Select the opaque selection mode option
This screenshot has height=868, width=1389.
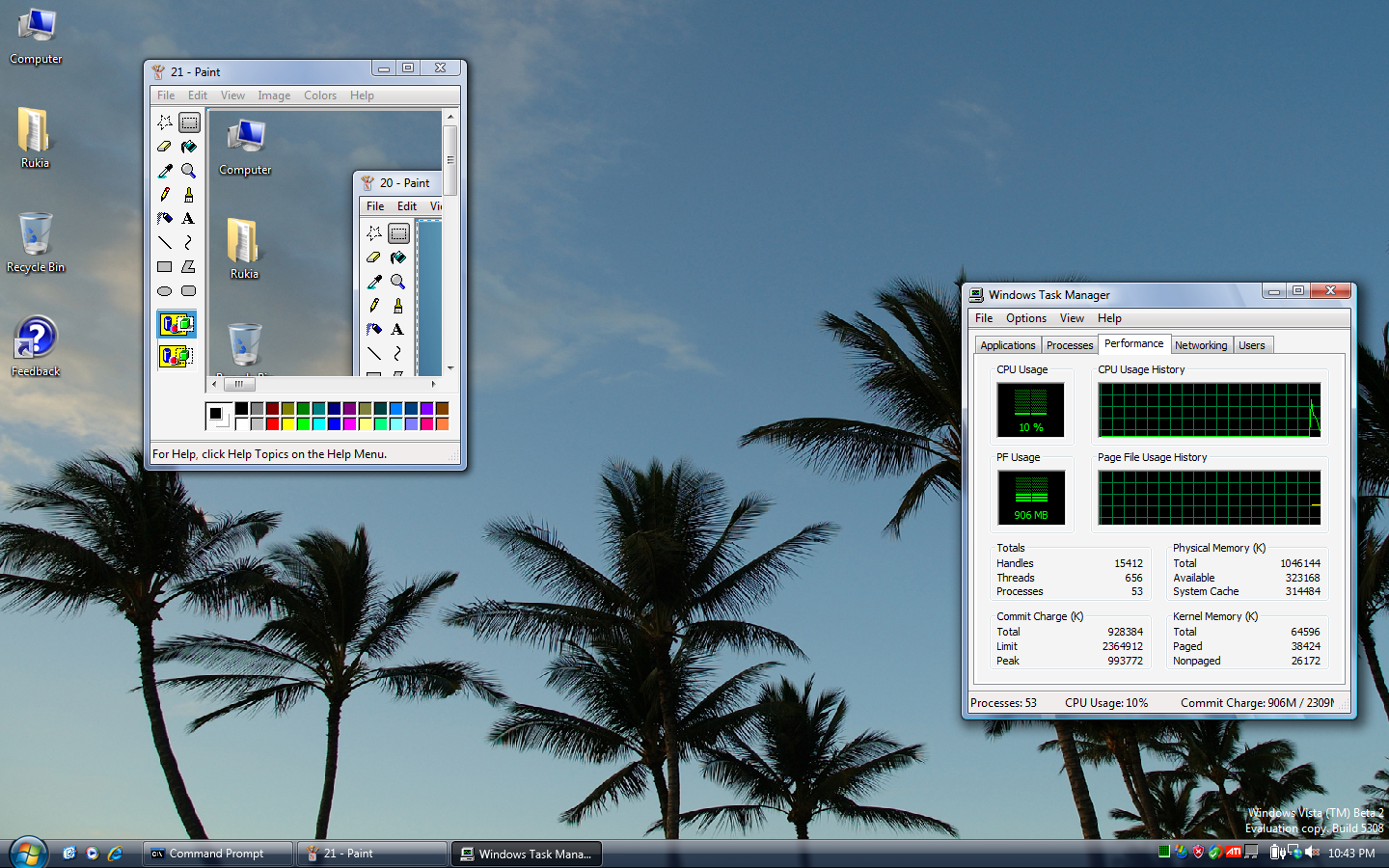click(177, 324)
